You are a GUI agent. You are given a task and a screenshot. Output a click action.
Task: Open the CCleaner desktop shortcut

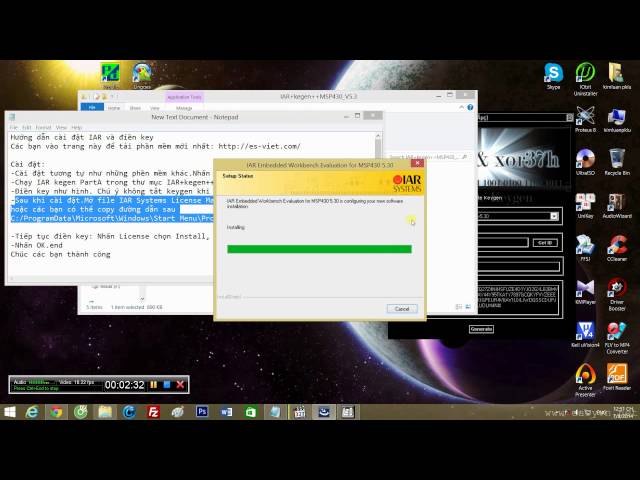(617, 248)
